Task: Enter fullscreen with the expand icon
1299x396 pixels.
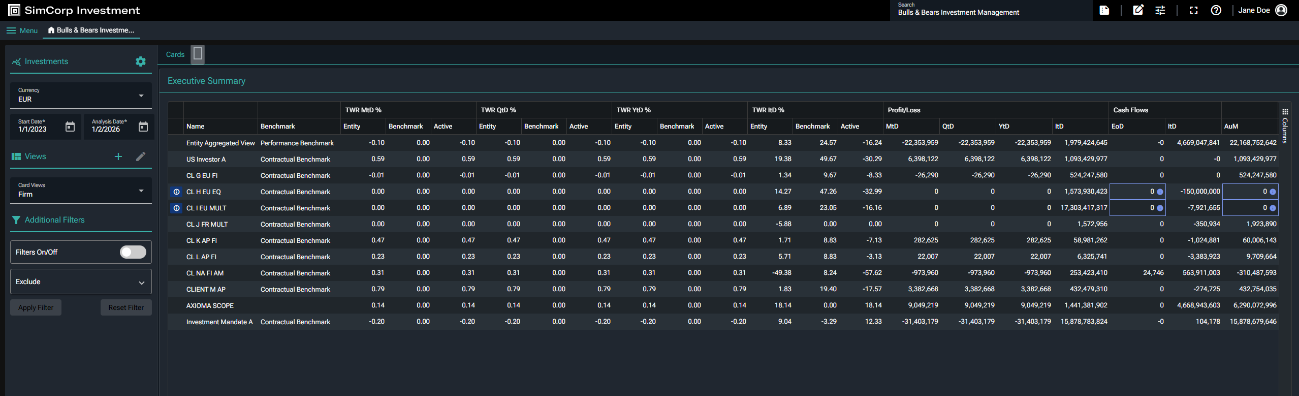Action: pos(1194,10)
